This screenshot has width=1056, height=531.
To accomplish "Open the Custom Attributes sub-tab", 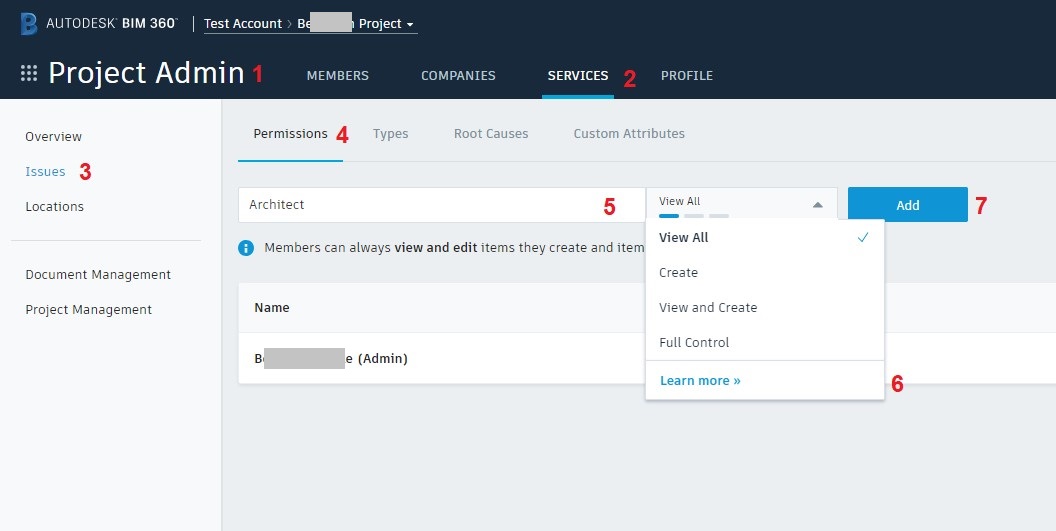I will coord(629,133).
